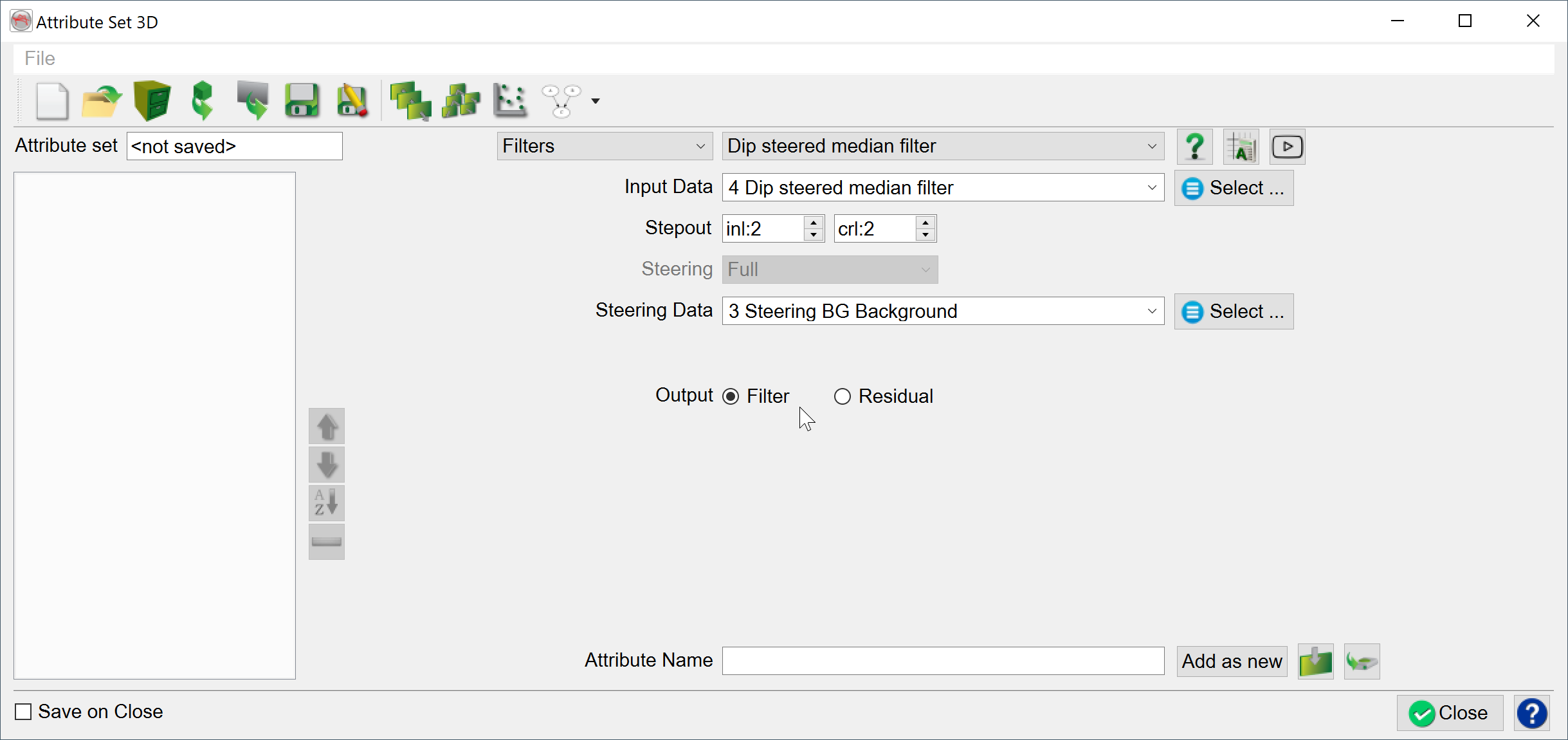
Task: Select the Residual output option
Action: [843, 396]
